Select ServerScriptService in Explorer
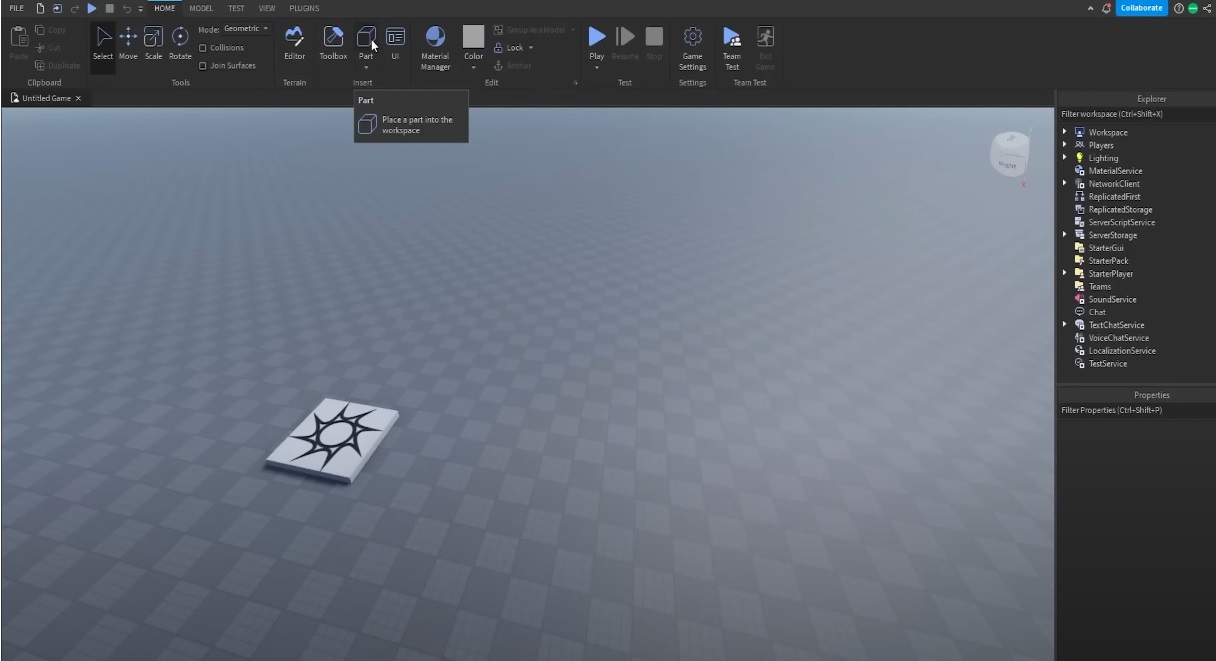1216x661 pixels. (x=1121, y=222)
